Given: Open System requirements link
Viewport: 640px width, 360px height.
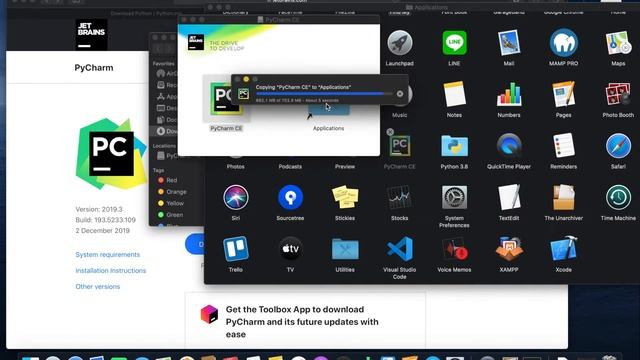Looking at the screenshot, I should (107, 255).
